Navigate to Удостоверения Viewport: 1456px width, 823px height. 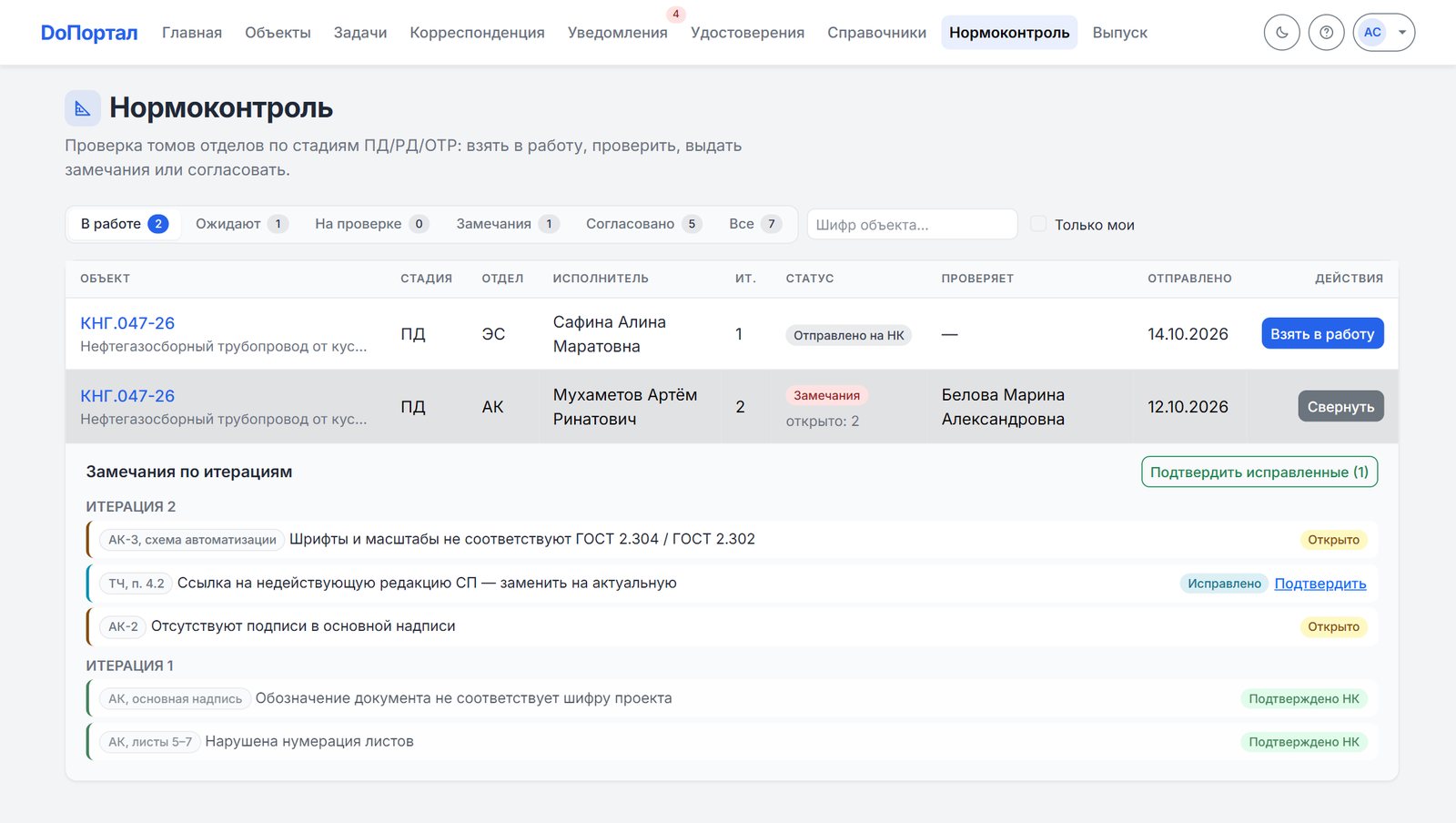point(747,33)
